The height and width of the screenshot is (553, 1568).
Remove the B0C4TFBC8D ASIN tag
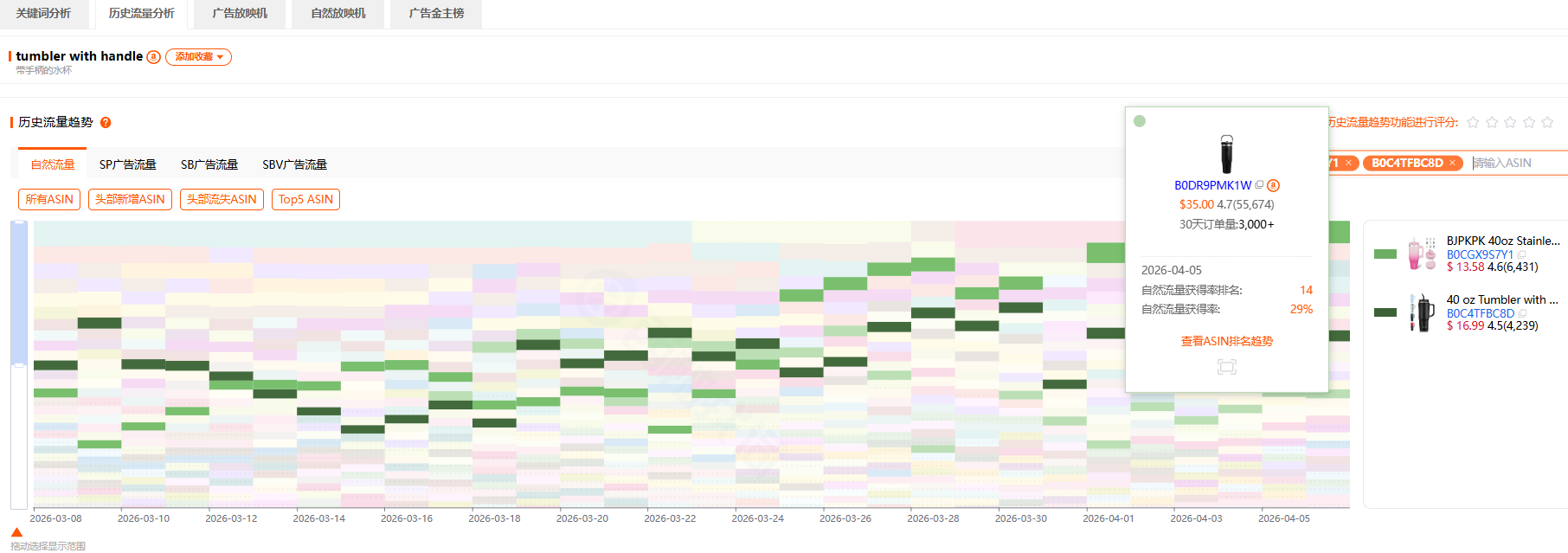point(1454,163)
